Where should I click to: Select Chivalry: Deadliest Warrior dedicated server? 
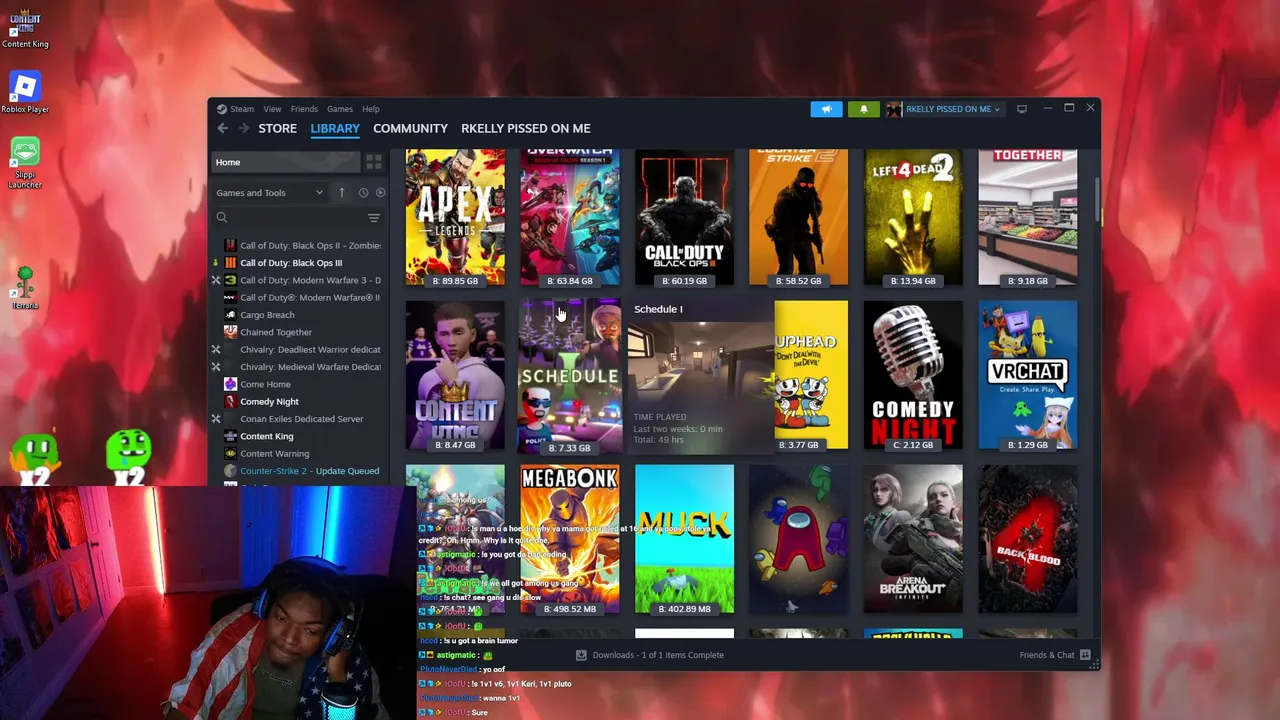[300, 349]
